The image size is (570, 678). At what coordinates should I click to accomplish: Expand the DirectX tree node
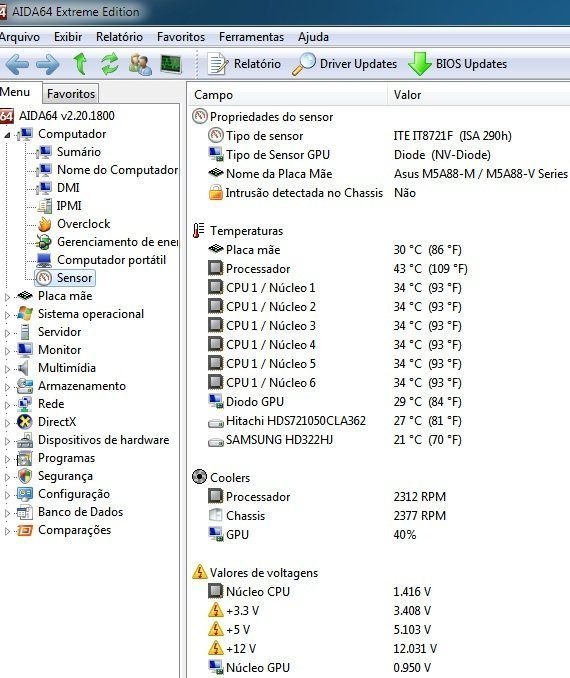[7, 423]
